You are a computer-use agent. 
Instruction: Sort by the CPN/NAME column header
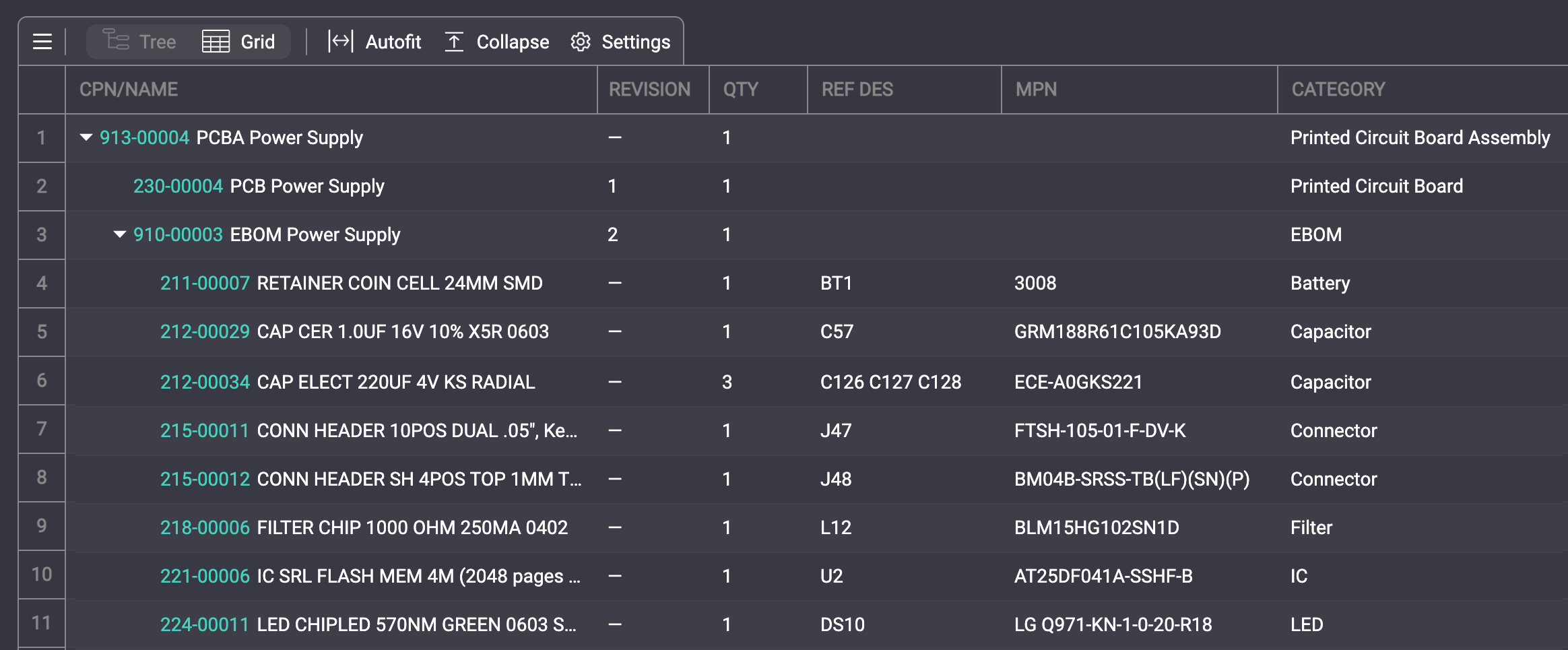[129, 90]
